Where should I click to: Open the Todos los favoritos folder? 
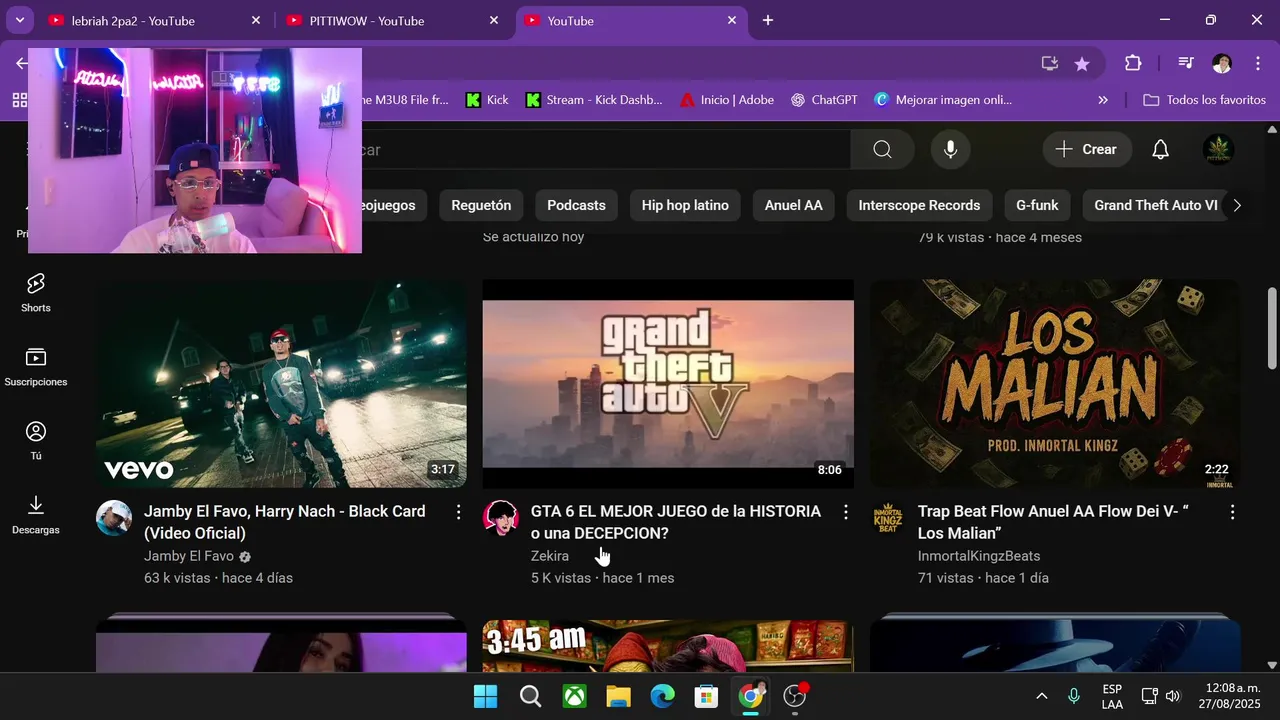click(x=1205, y=100)
